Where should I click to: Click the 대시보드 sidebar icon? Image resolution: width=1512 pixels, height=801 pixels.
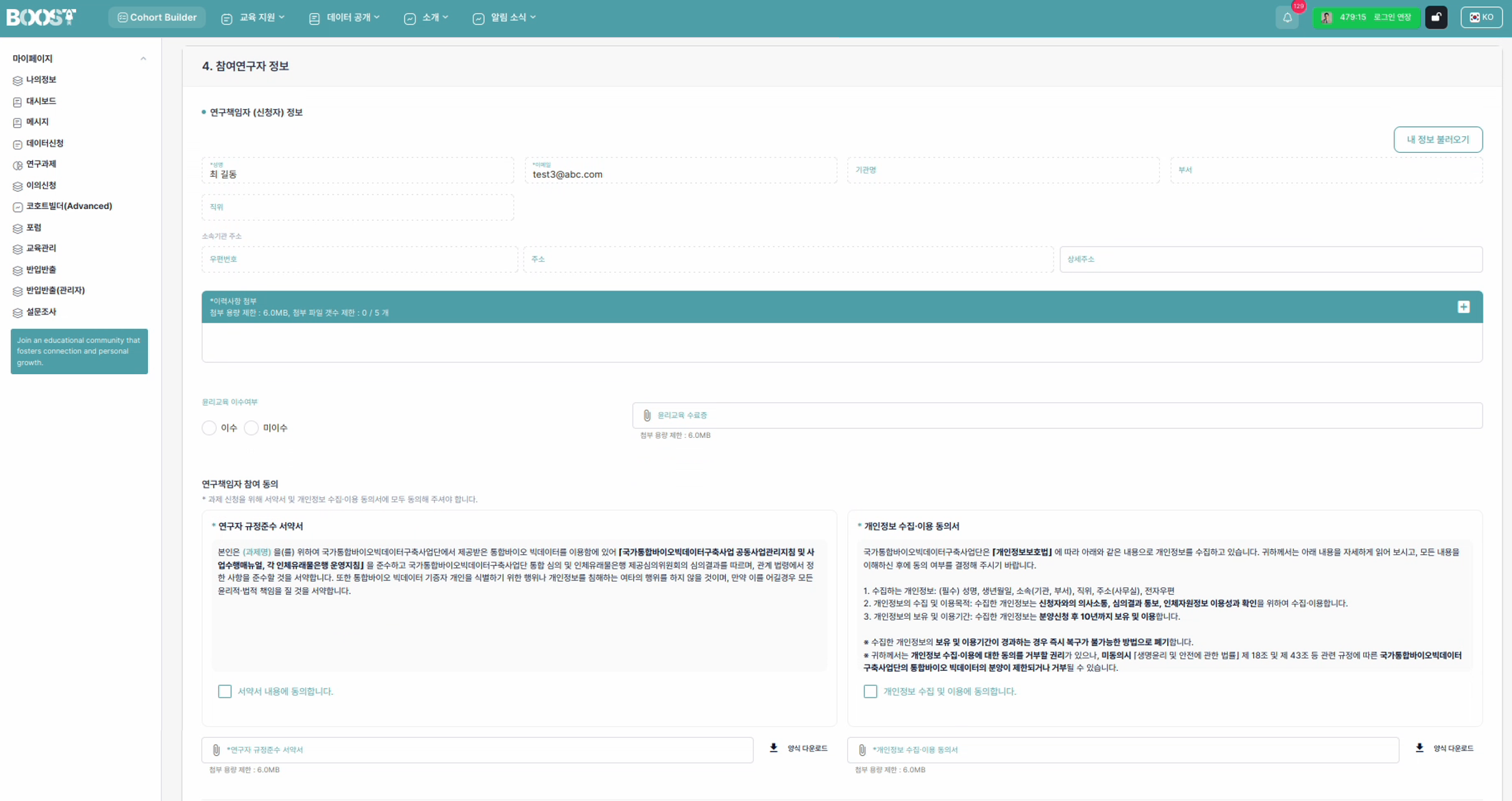pyautogui.click(x=18, y=102)
